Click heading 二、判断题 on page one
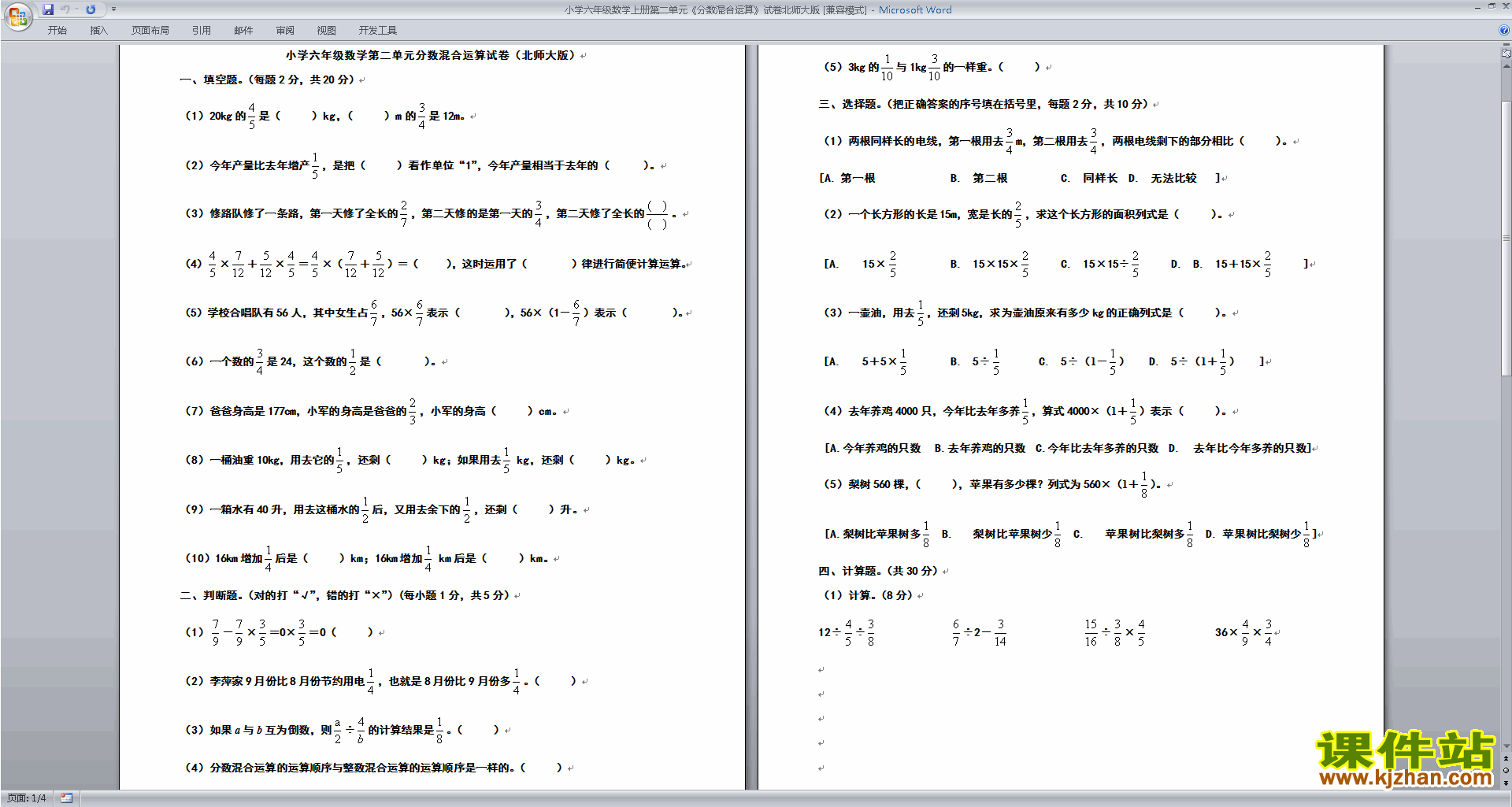This screenshot has width=1512, height=807. [x=345, y=595]
